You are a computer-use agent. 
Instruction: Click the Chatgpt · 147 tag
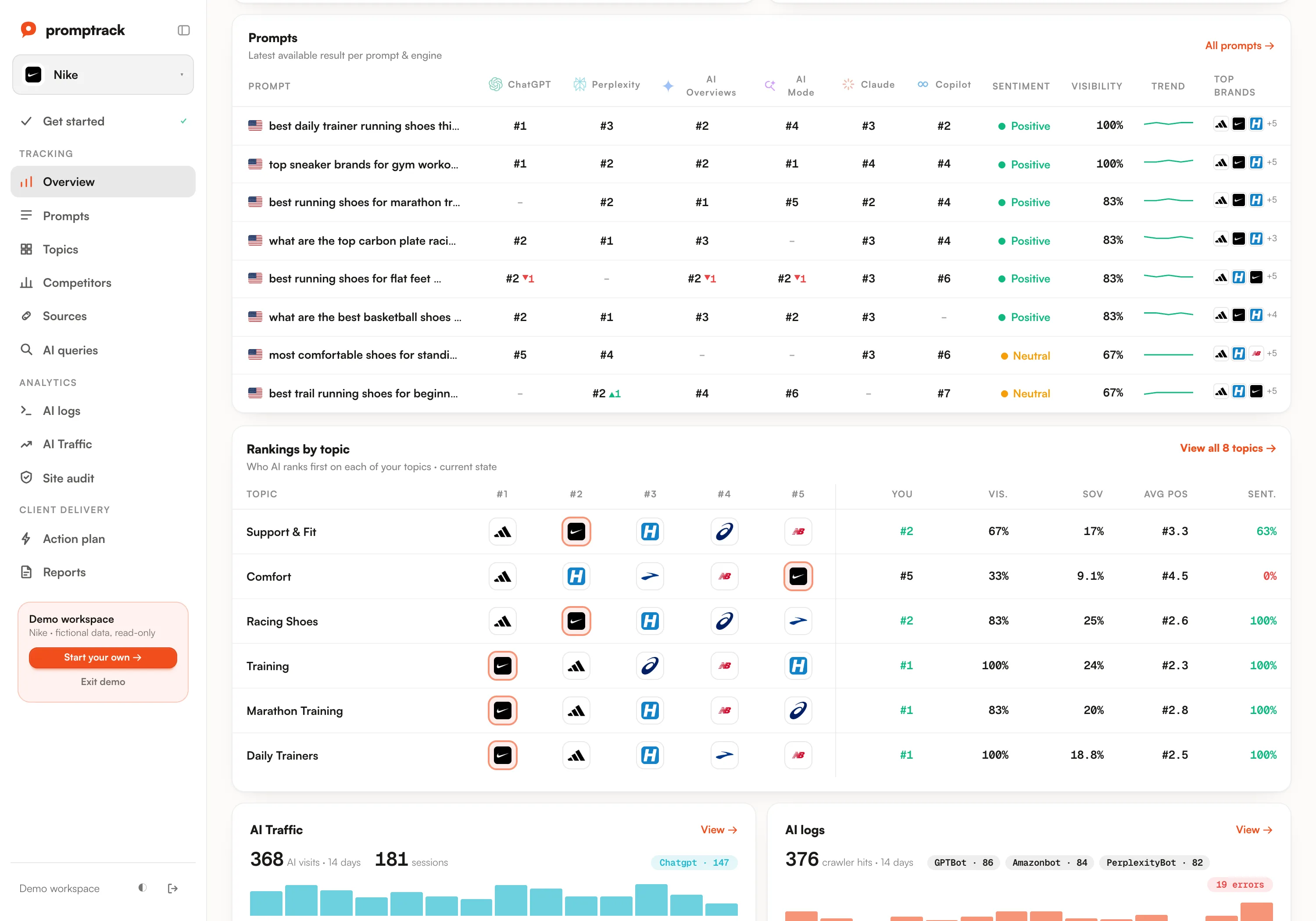click(x=694, y=863)
